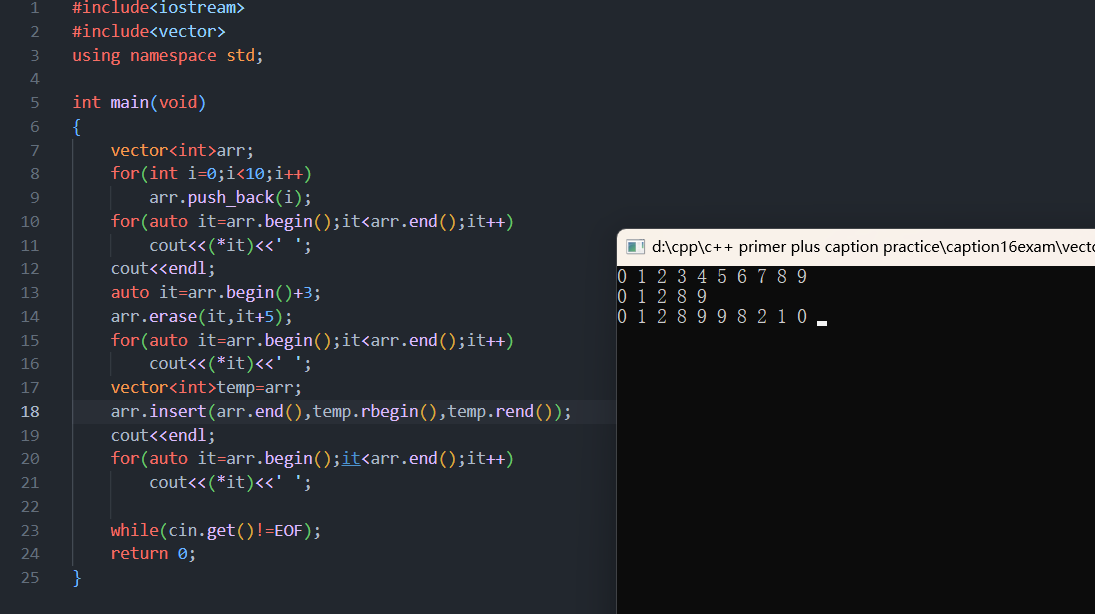Image resolution: width=1095 pixels, height=614 pixels.
Task: Click the console application icon in title bar
Action: pyautogui.click(x=634, y=245)
